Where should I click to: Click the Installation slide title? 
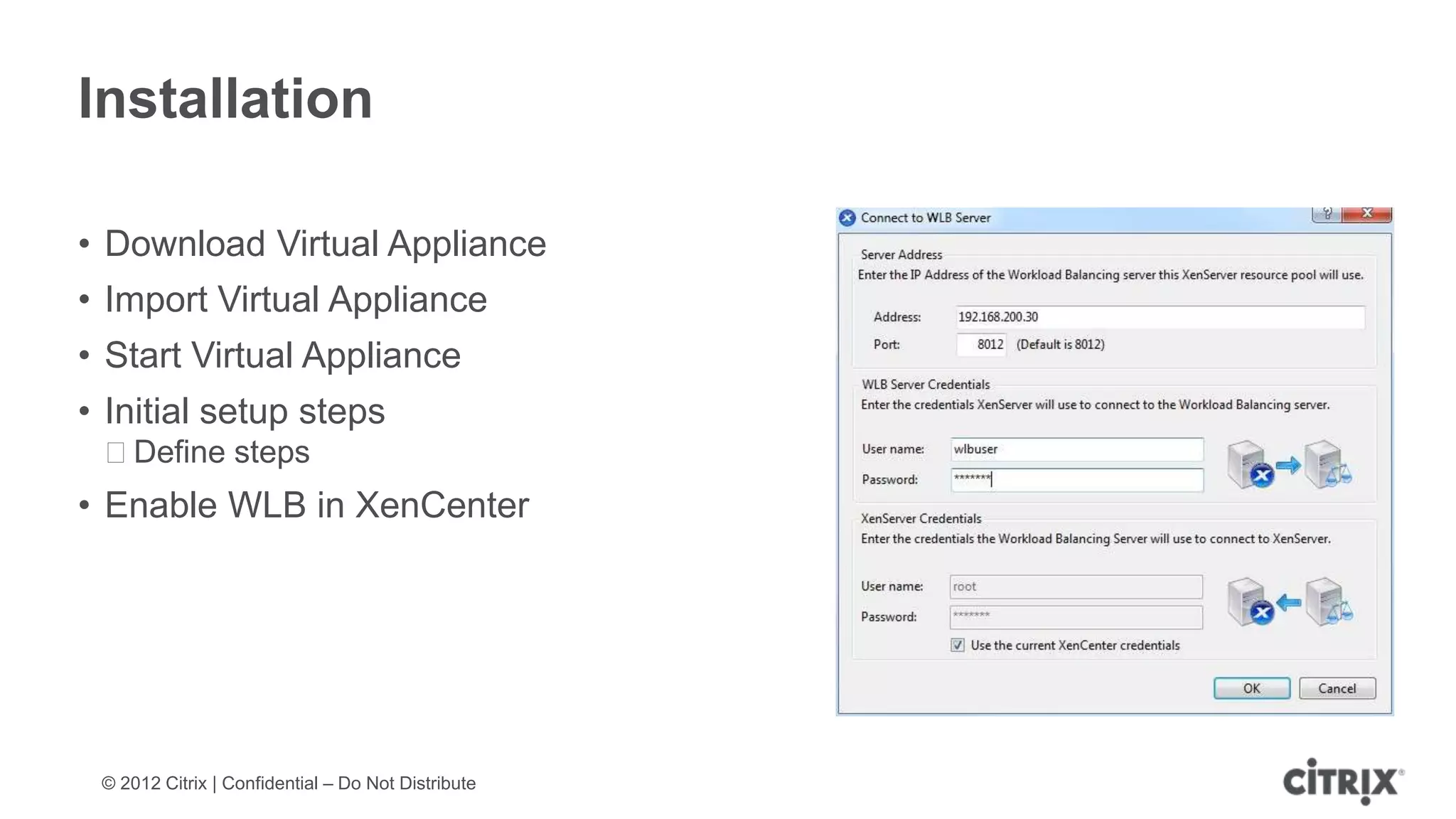click(225, 99)
